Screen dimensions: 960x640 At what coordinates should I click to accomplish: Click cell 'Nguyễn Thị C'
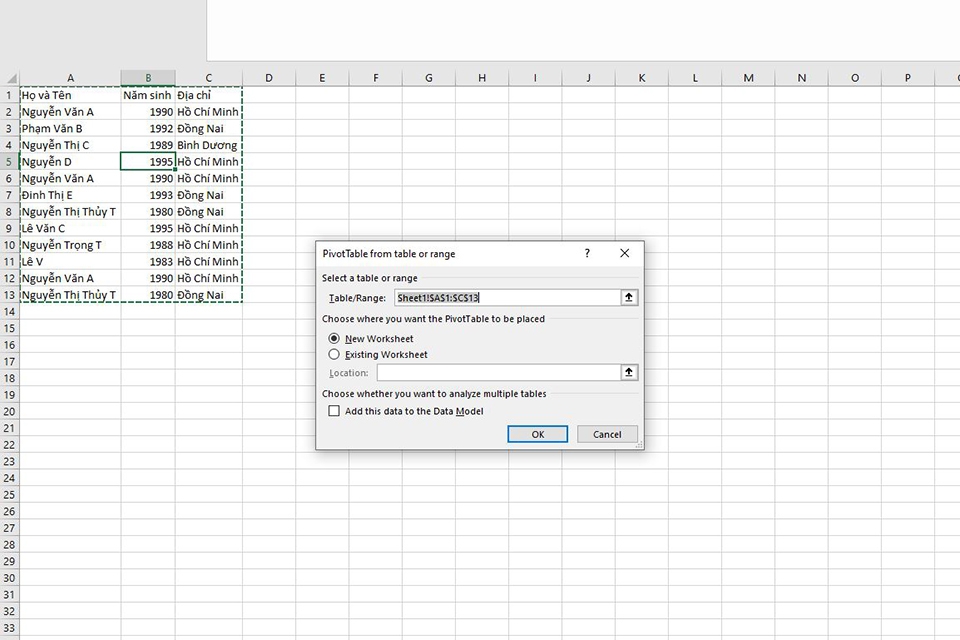pos(70,145)
